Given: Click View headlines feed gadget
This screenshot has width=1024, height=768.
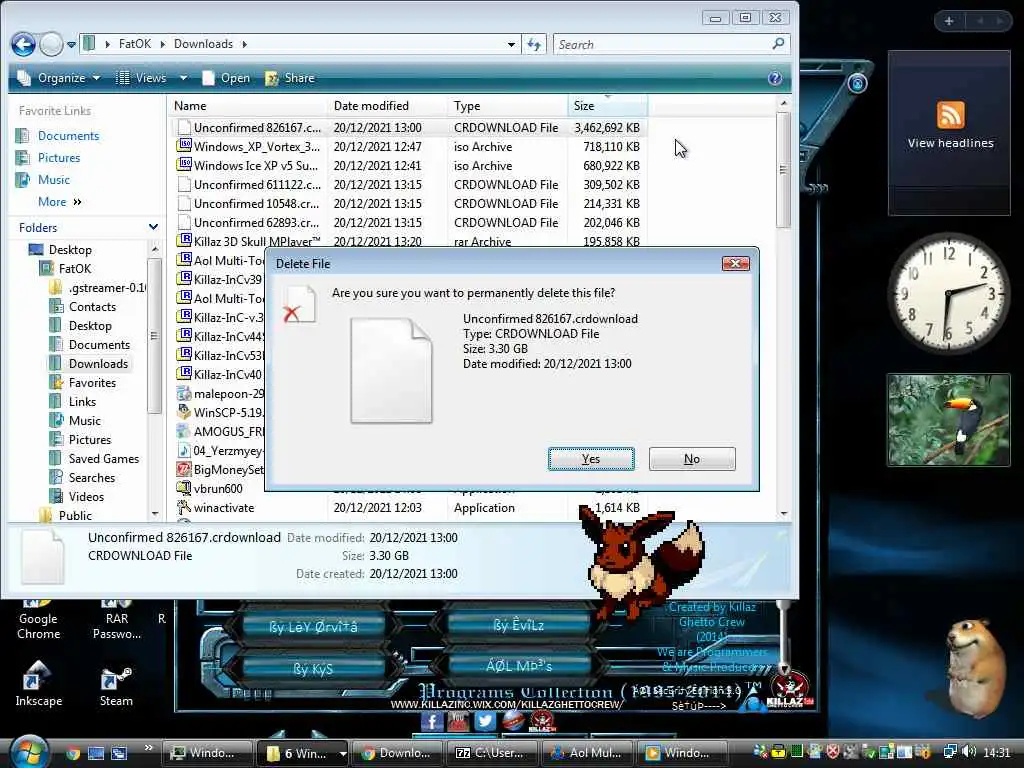Looking at the screenshot, I should click(x=950, y=134).
